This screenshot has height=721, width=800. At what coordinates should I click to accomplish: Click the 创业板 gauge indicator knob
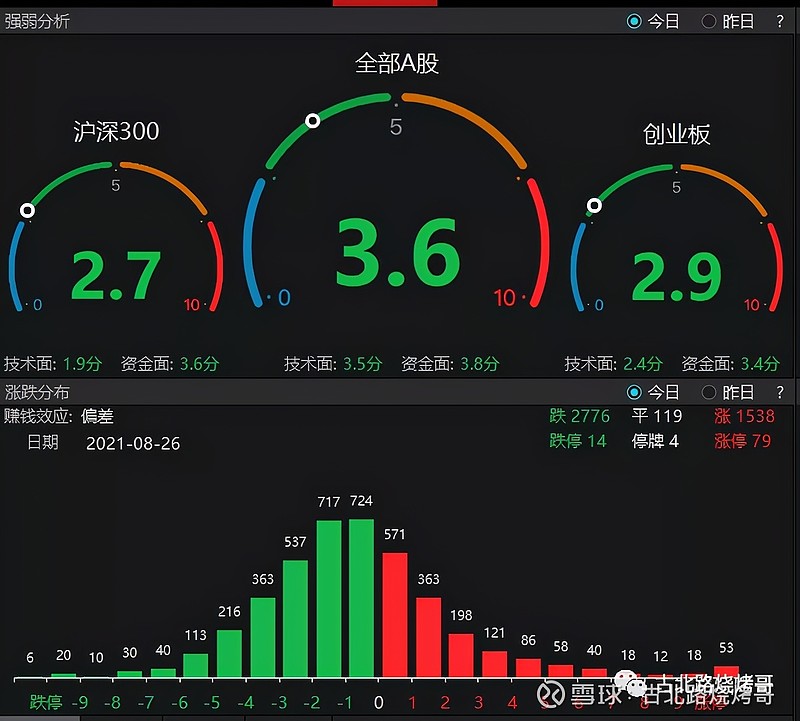[x=594, y=206]
